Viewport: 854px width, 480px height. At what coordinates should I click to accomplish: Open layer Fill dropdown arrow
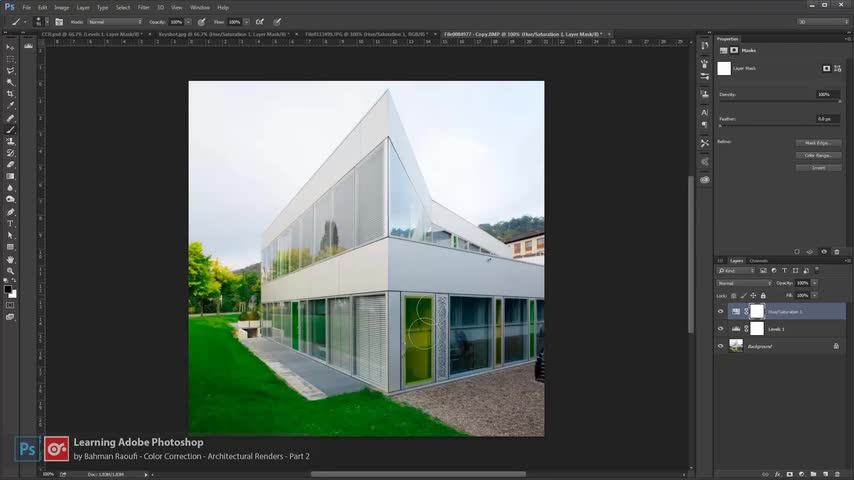tap(815, 296)
